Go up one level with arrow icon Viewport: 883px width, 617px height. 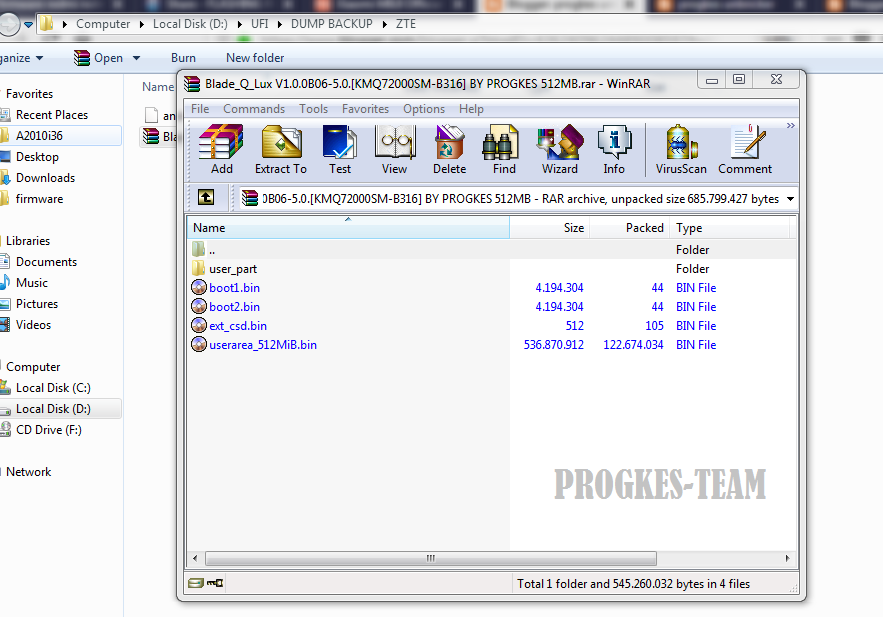[206, 198]
